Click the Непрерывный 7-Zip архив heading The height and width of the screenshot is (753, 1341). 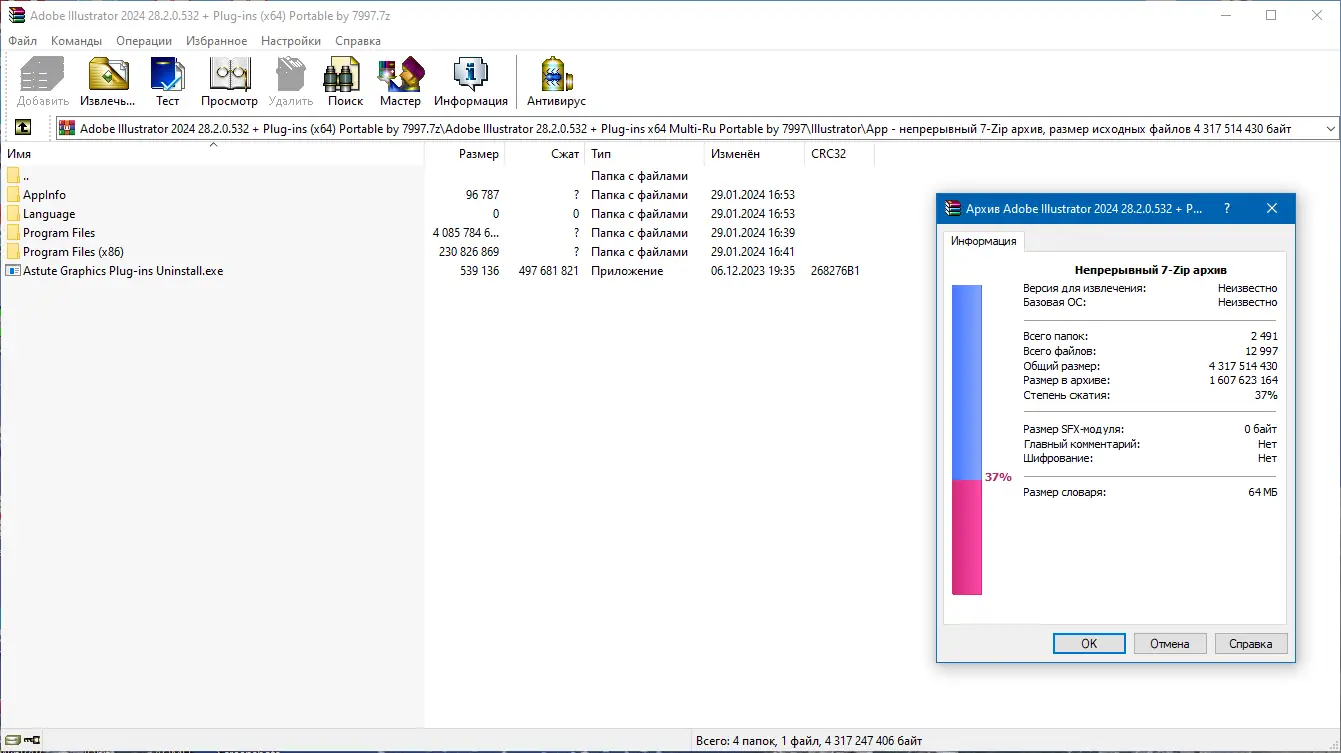pos(1150,270)
